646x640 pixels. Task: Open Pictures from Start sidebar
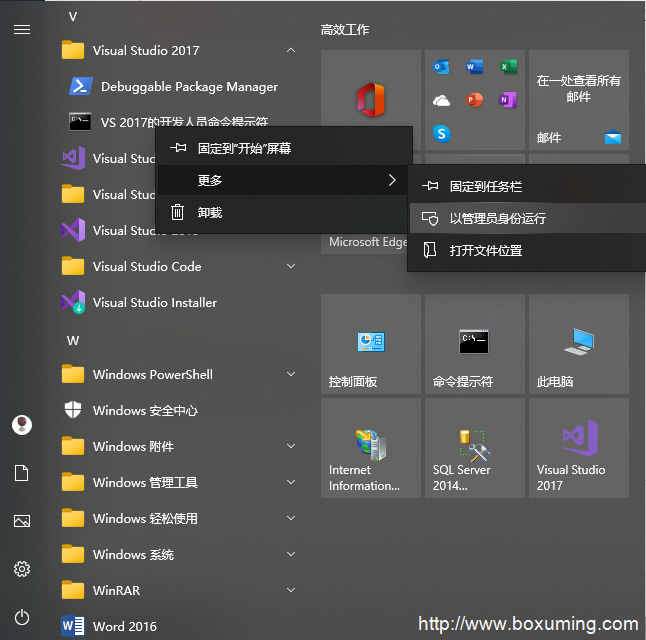point(22,521)
